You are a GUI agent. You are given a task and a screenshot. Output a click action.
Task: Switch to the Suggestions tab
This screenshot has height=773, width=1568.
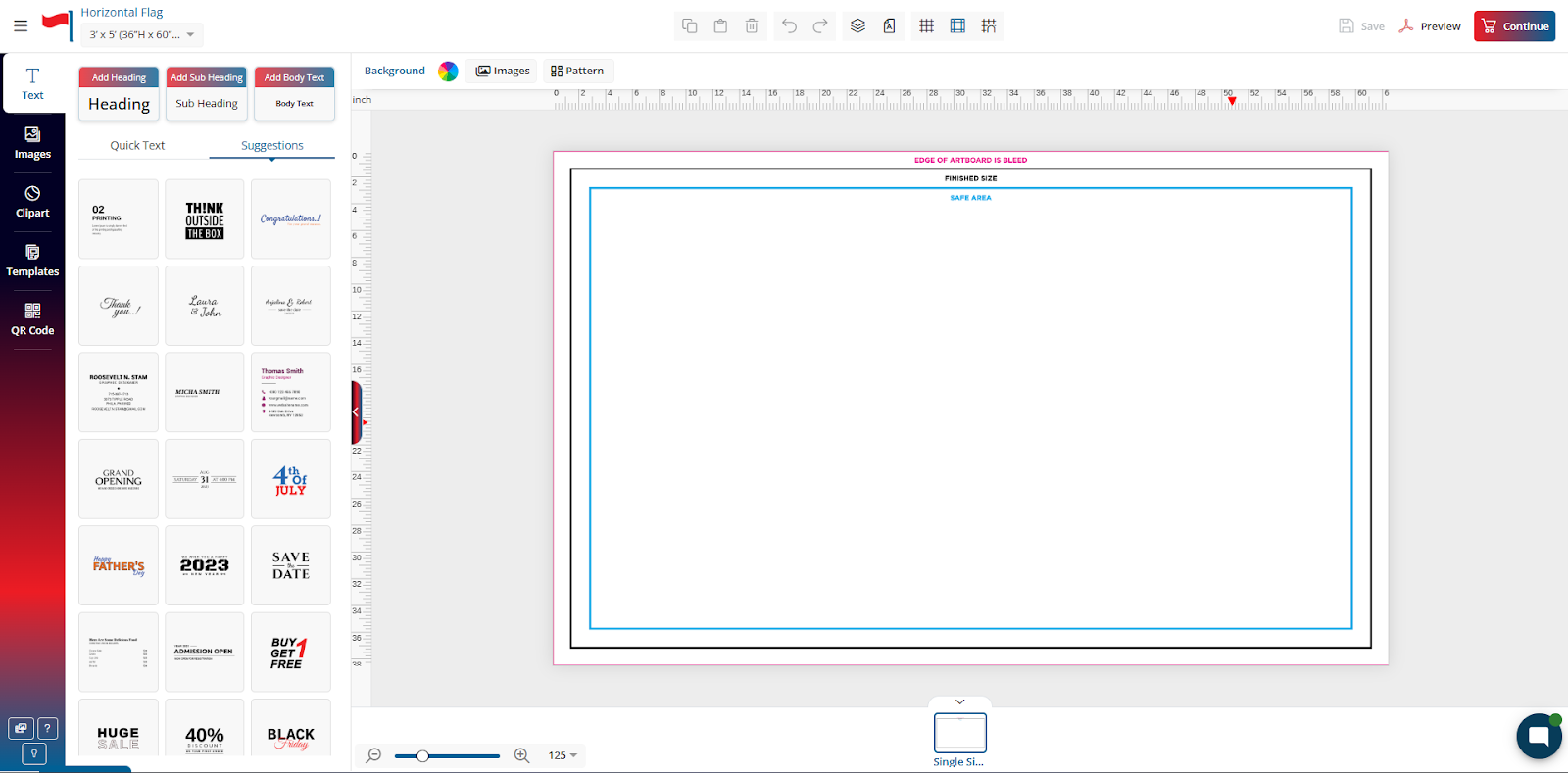[x=272, y=145]
